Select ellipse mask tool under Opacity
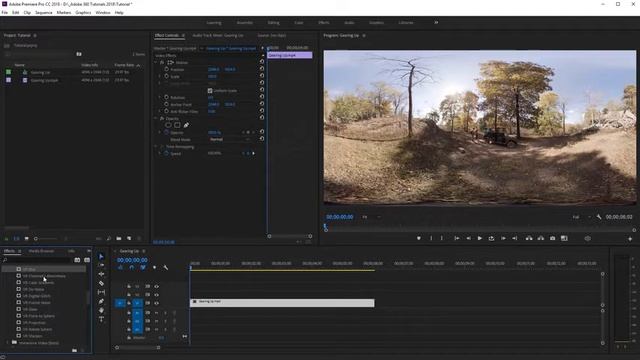Viewport: 640px width, 360px height. click(x=169, y=125)
